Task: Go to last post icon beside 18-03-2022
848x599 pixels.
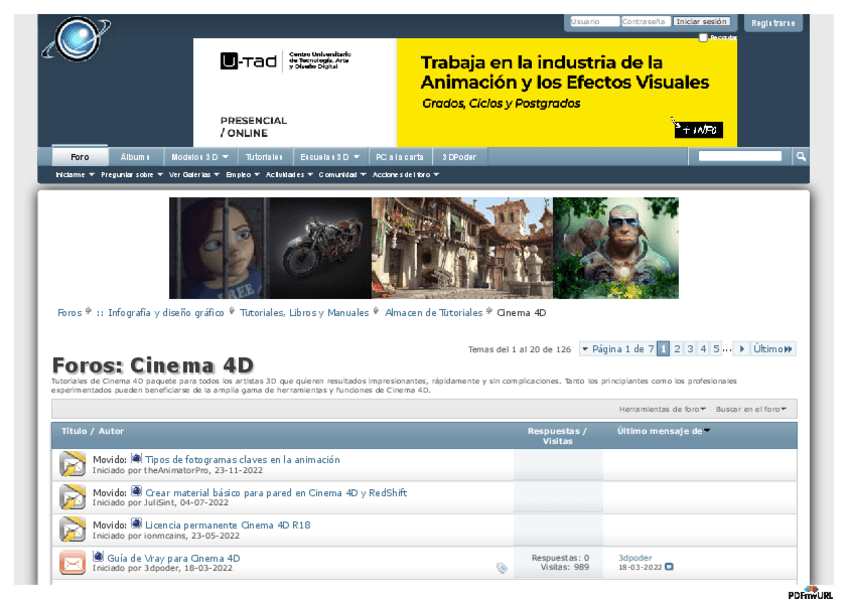Action: click(669, 567)
